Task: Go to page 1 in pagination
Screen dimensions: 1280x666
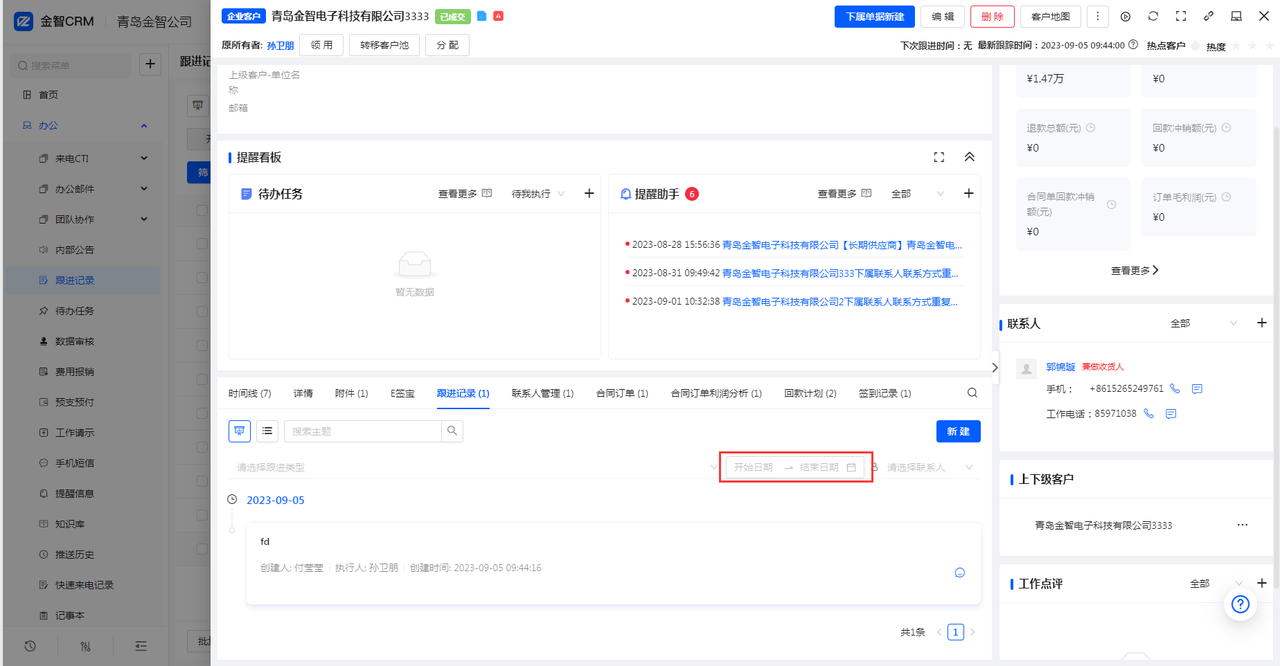Action: click(x=956, y=632)
